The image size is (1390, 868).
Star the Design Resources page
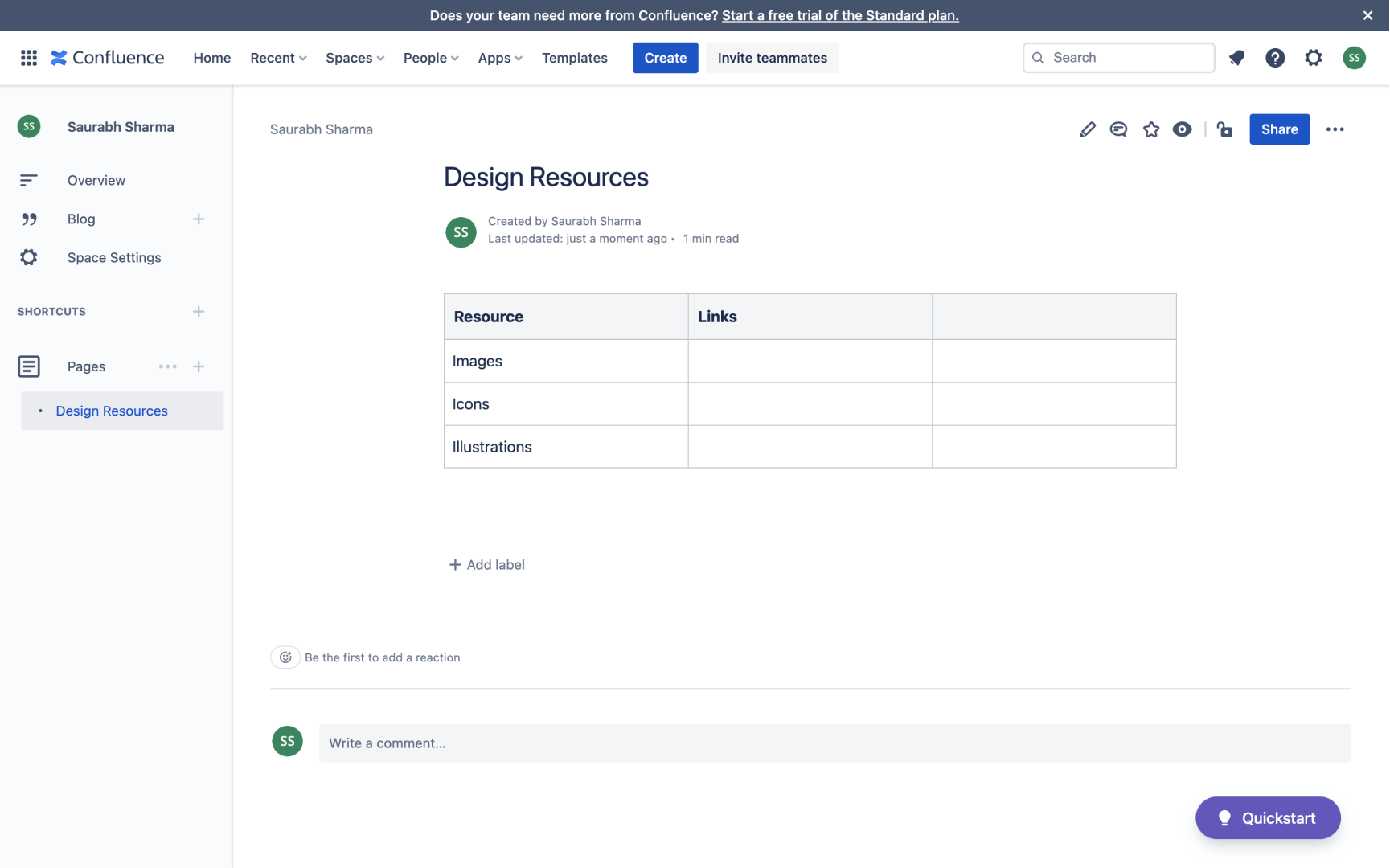tap(1150, 129)
